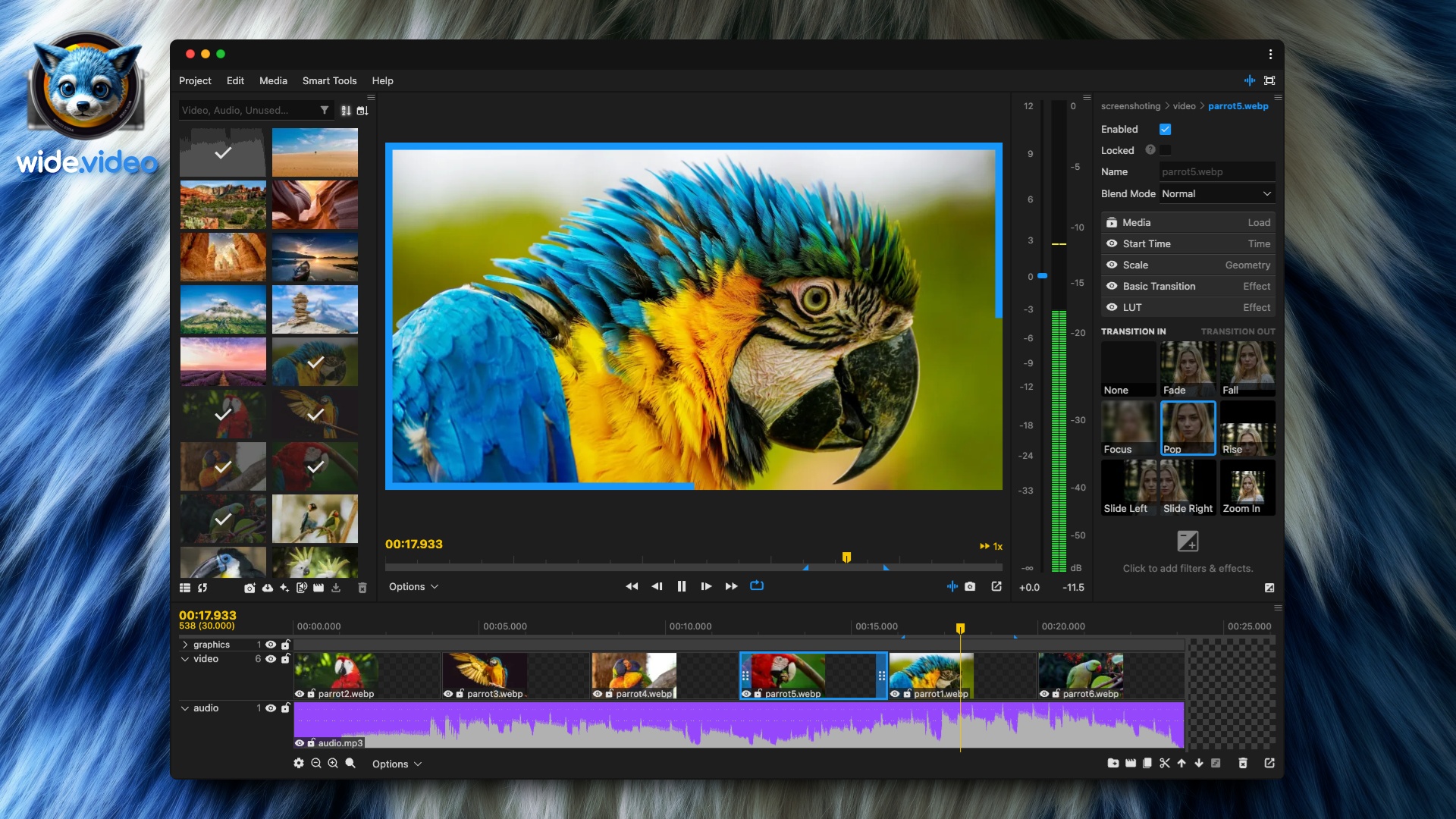Screen dimensions: 1456x819
Task: Click the scissors cut icon in timeline toolbar
Action: [1165, 763]
